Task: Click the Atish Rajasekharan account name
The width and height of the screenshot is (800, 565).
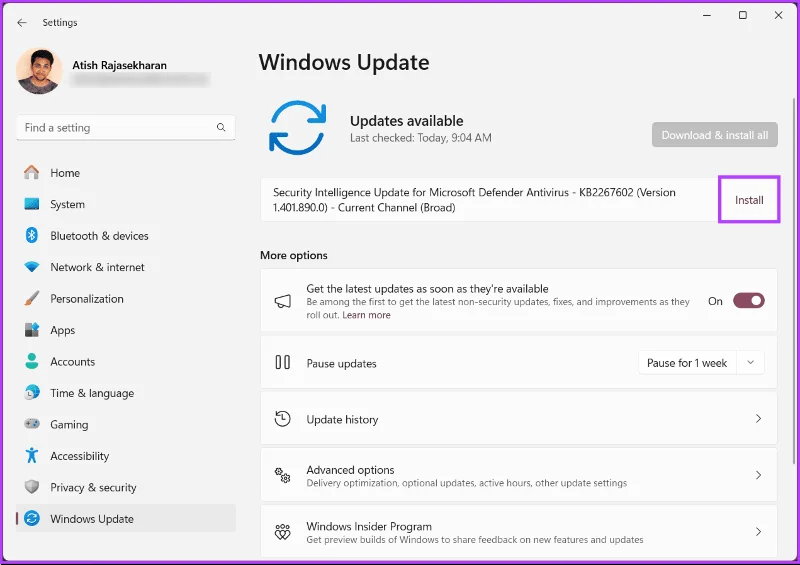Action: click(x=119, y=65)
